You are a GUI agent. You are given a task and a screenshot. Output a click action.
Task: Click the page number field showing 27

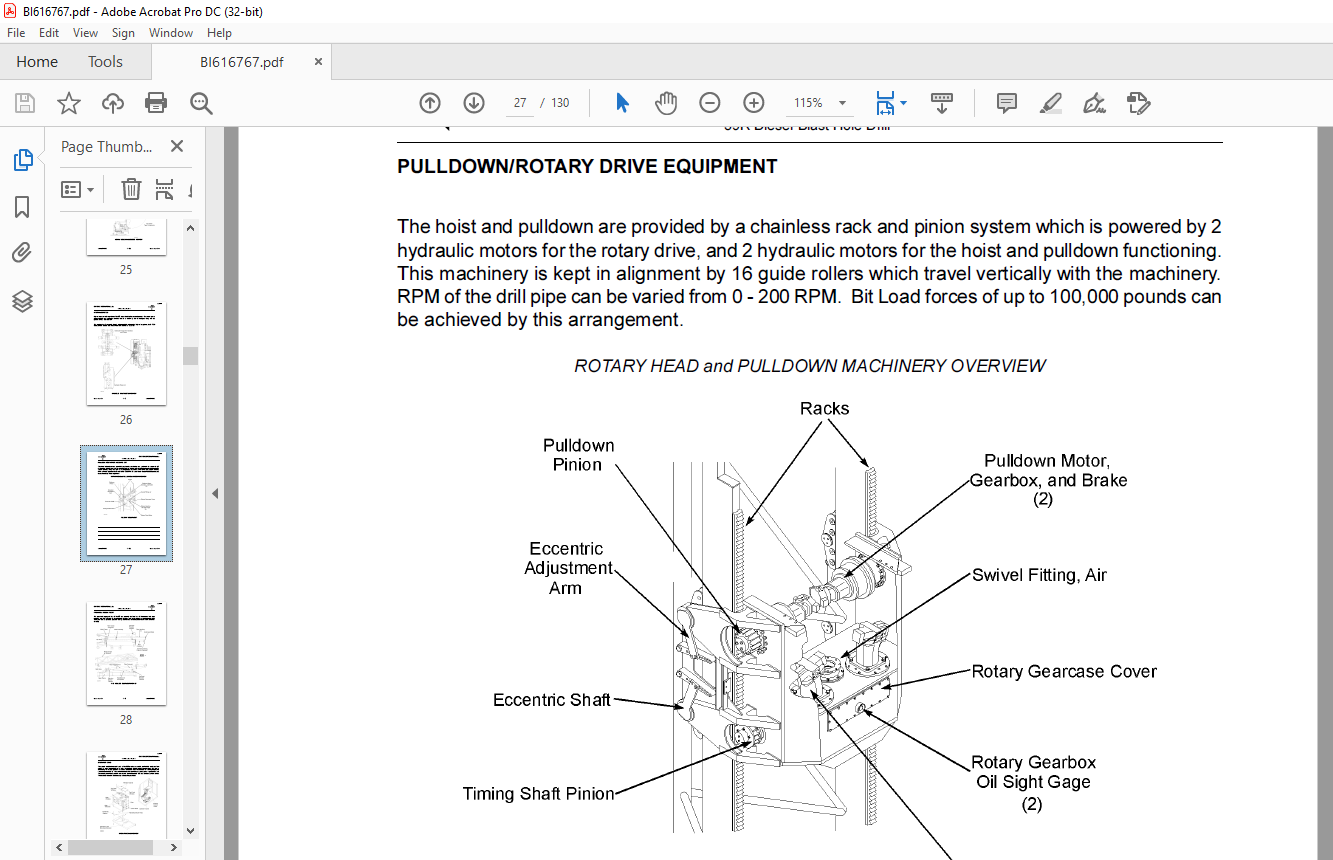coord(520,103)
